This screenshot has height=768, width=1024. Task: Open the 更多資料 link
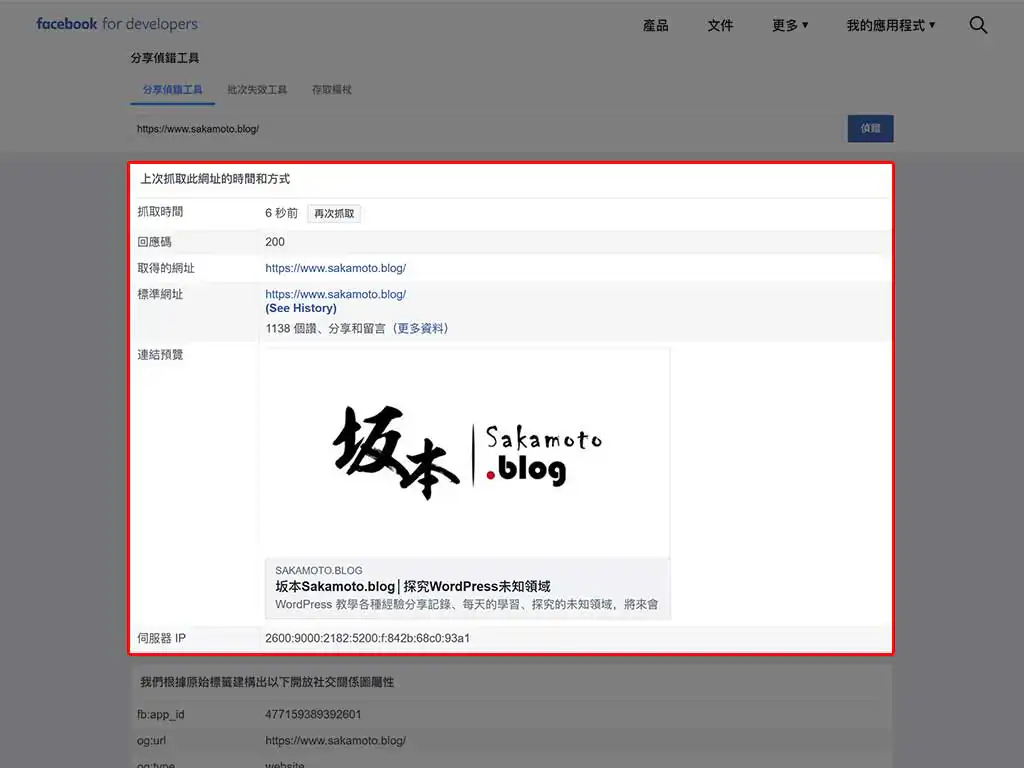tap(422, 328)
